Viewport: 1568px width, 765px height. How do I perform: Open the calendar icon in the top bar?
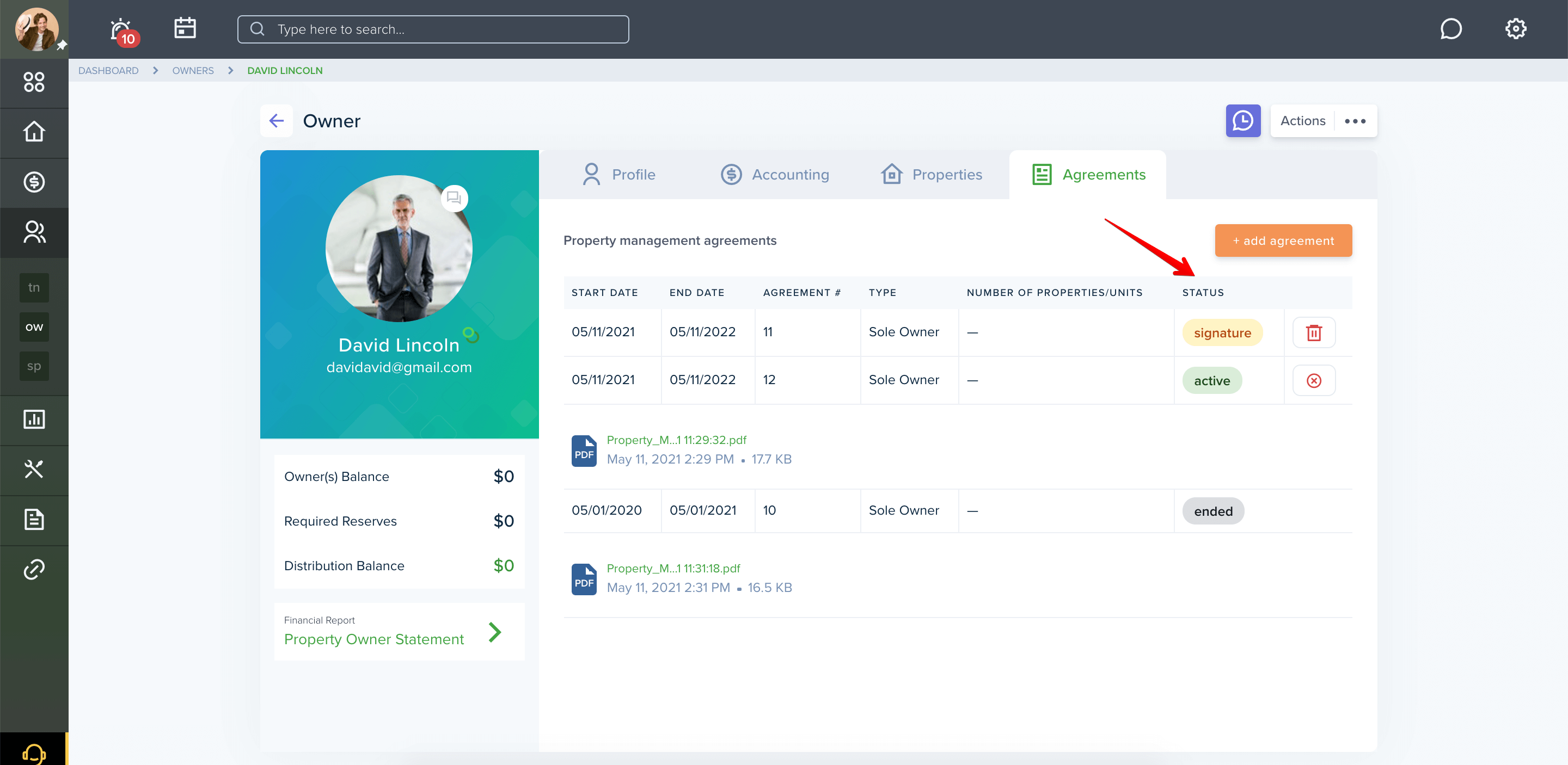tap(185, 28)
